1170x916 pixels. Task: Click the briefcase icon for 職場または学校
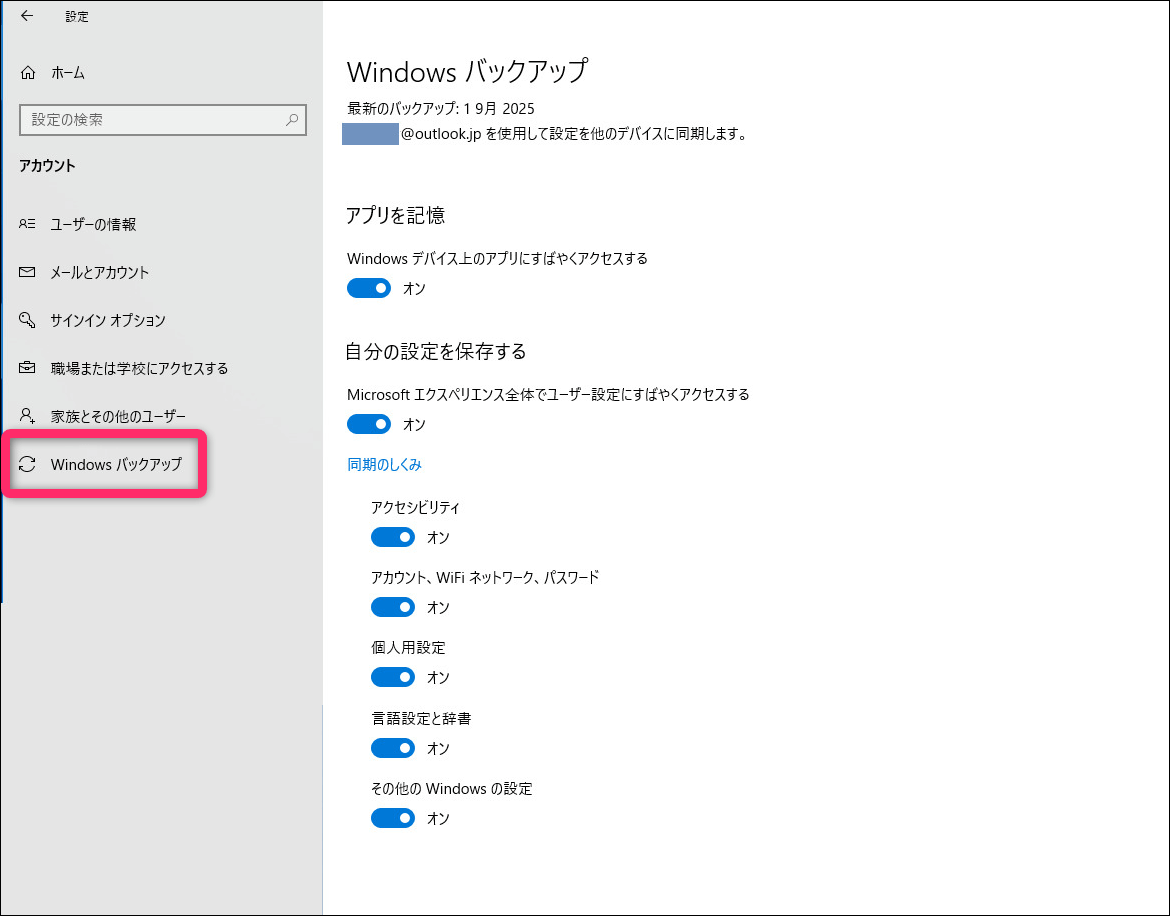[27, 368]
